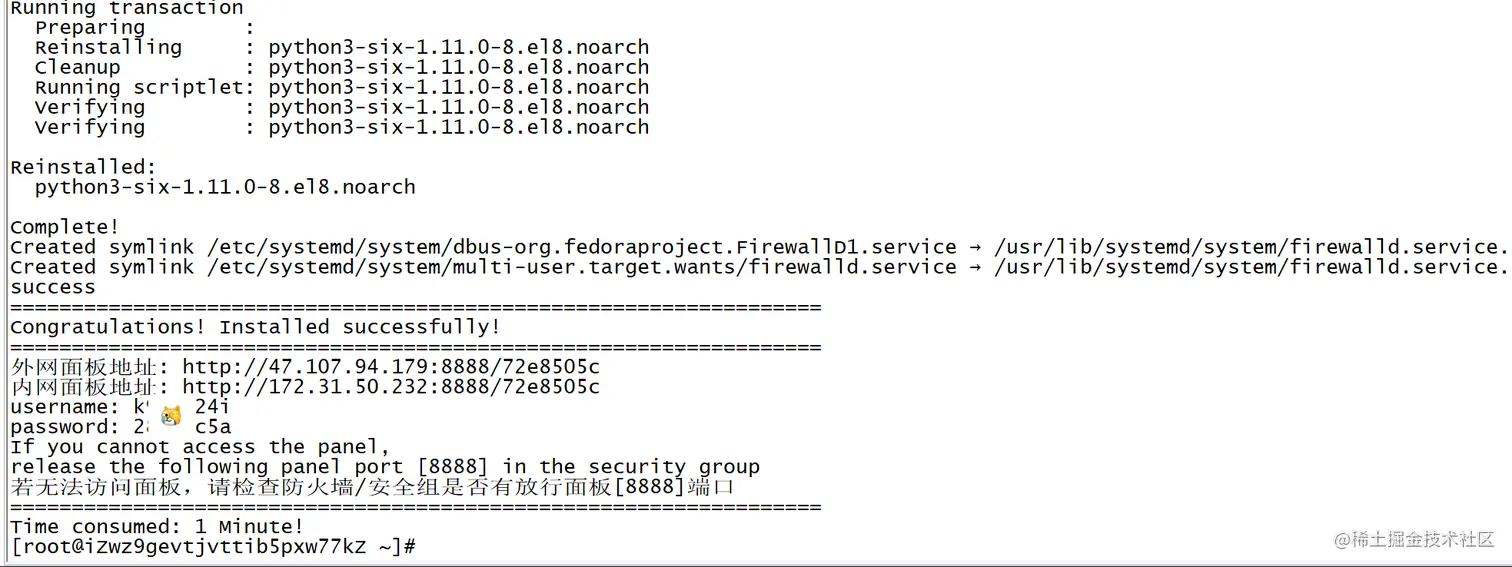The width and height of the screenshot is (1512, 567).
Task: Click the Juejin watermark logo
Action: click(x=1413, y=539)
